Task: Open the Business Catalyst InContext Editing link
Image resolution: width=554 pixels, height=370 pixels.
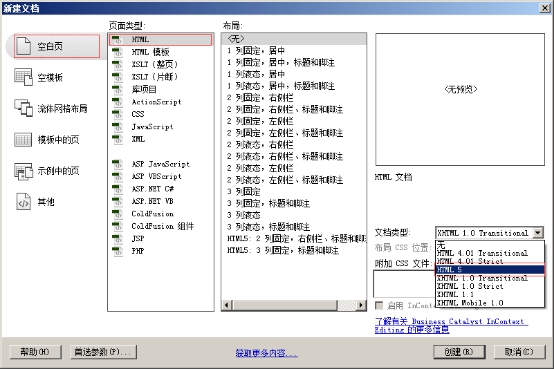Action: tap(451, 325)
